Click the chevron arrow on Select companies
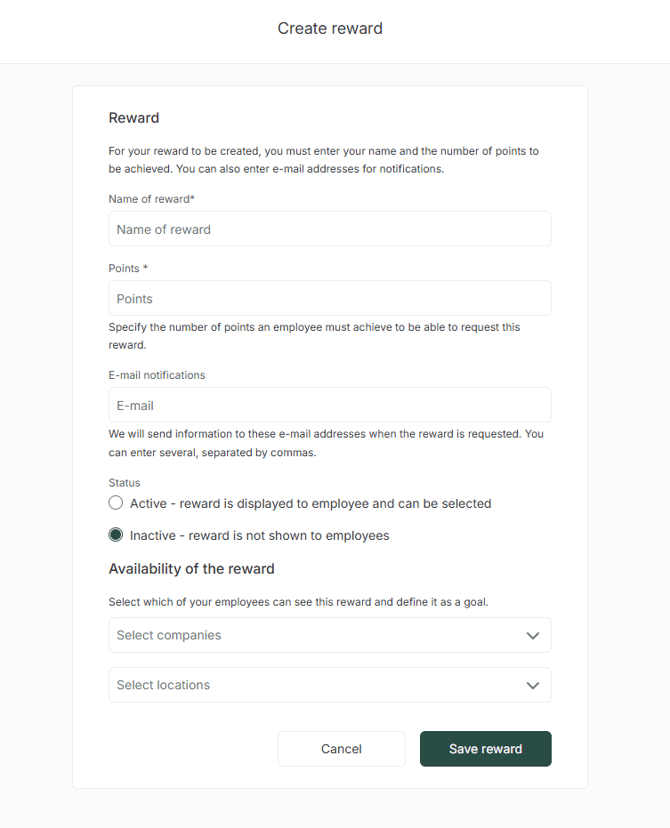 (x=533, y=636)
